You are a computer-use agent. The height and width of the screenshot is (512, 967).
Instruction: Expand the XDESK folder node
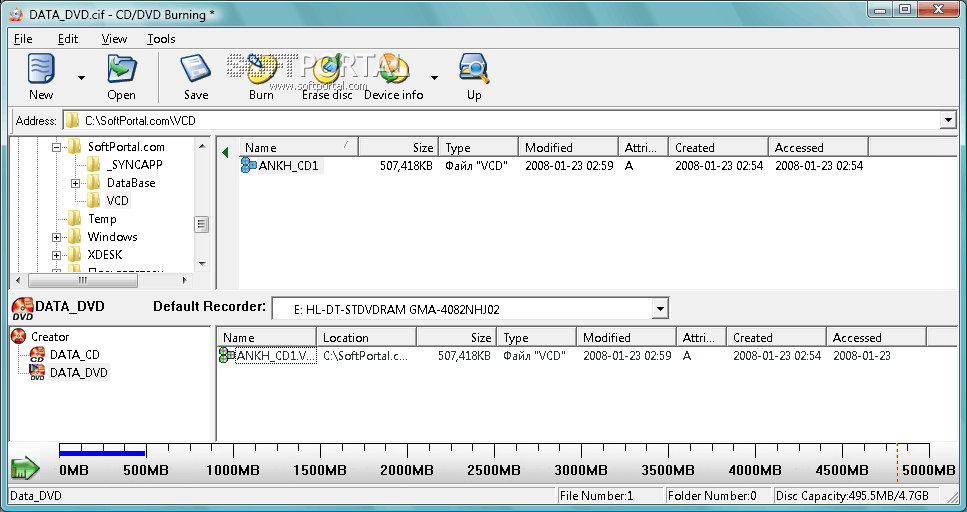tap(57, 255)
